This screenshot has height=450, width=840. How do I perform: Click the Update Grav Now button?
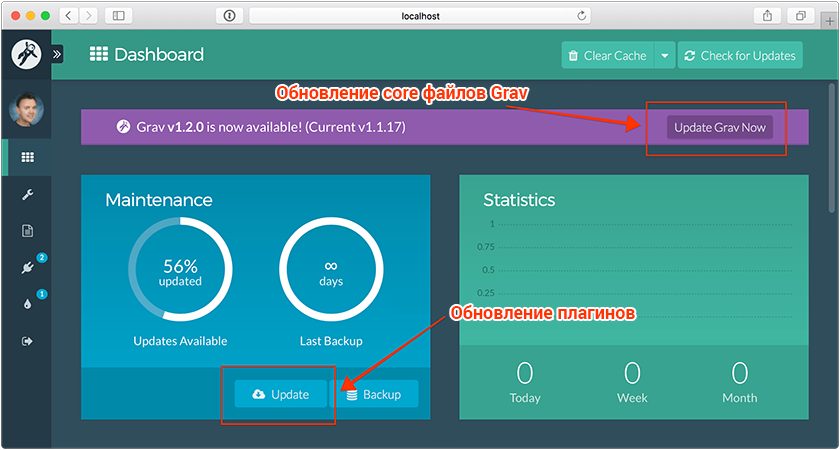[719, 128]
